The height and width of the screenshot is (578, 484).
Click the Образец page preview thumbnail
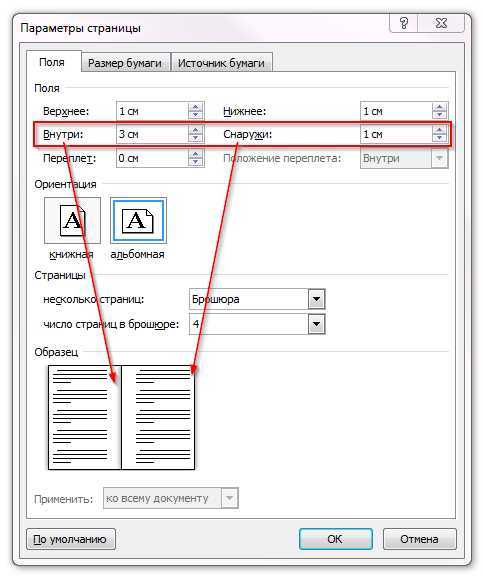point(121,417)
